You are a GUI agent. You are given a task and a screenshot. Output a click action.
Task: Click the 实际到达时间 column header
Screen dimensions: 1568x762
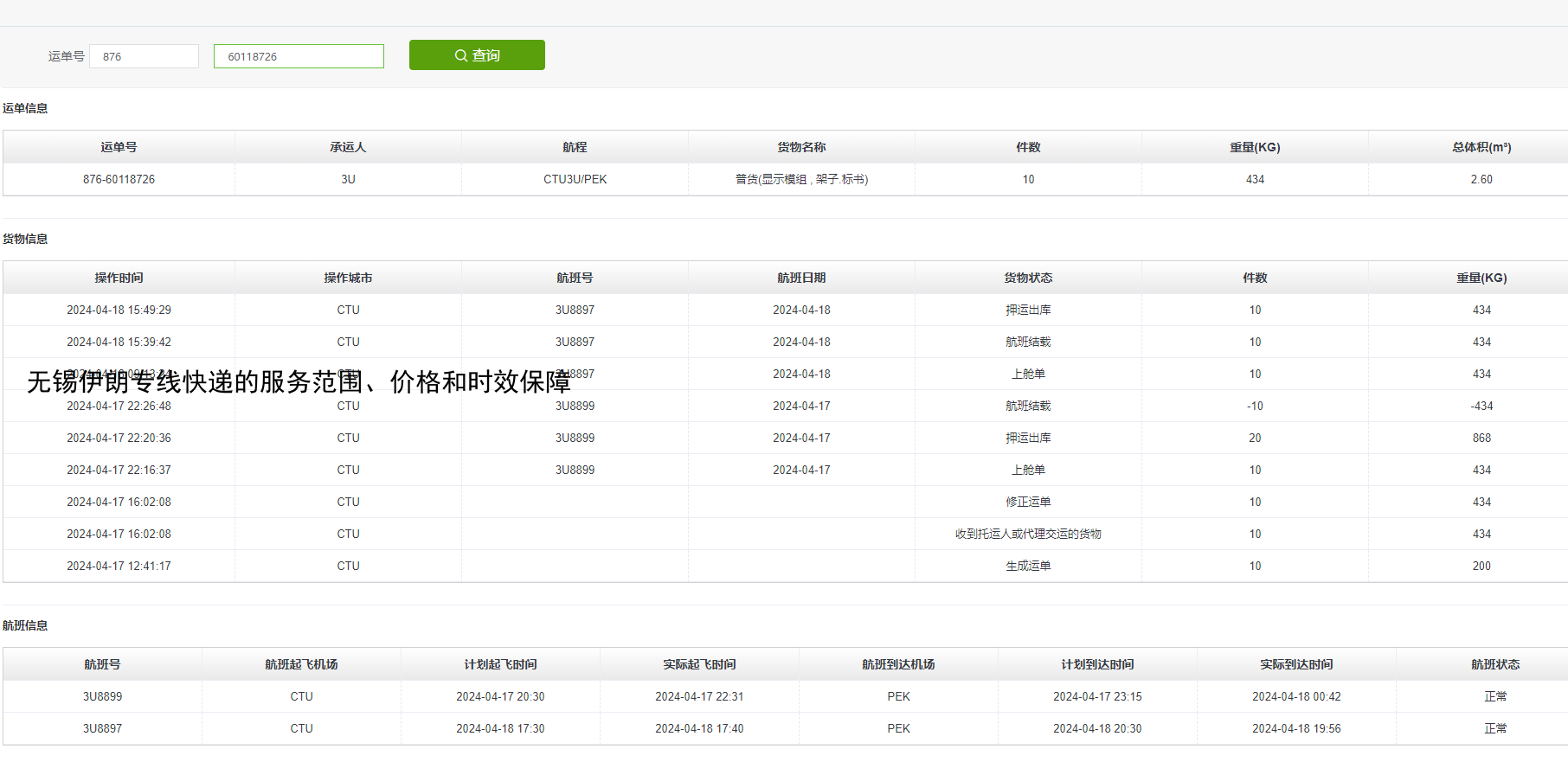1296,664
